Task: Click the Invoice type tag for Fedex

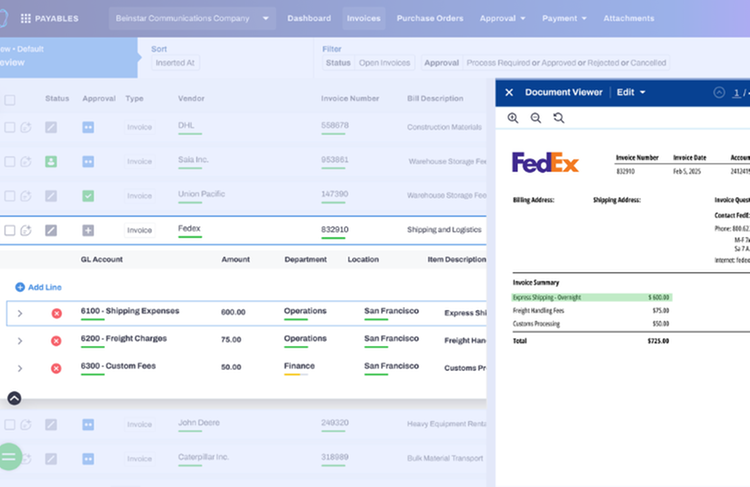Action: [x=139, y=231]
